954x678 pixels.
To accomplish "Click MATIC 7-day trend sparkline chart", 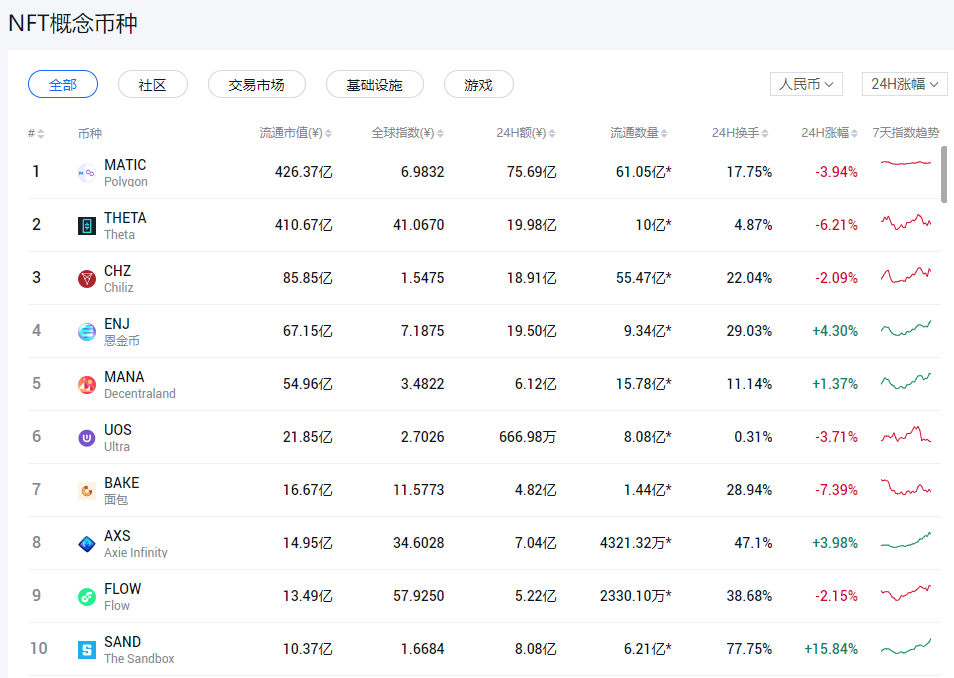I will [905, 163].
